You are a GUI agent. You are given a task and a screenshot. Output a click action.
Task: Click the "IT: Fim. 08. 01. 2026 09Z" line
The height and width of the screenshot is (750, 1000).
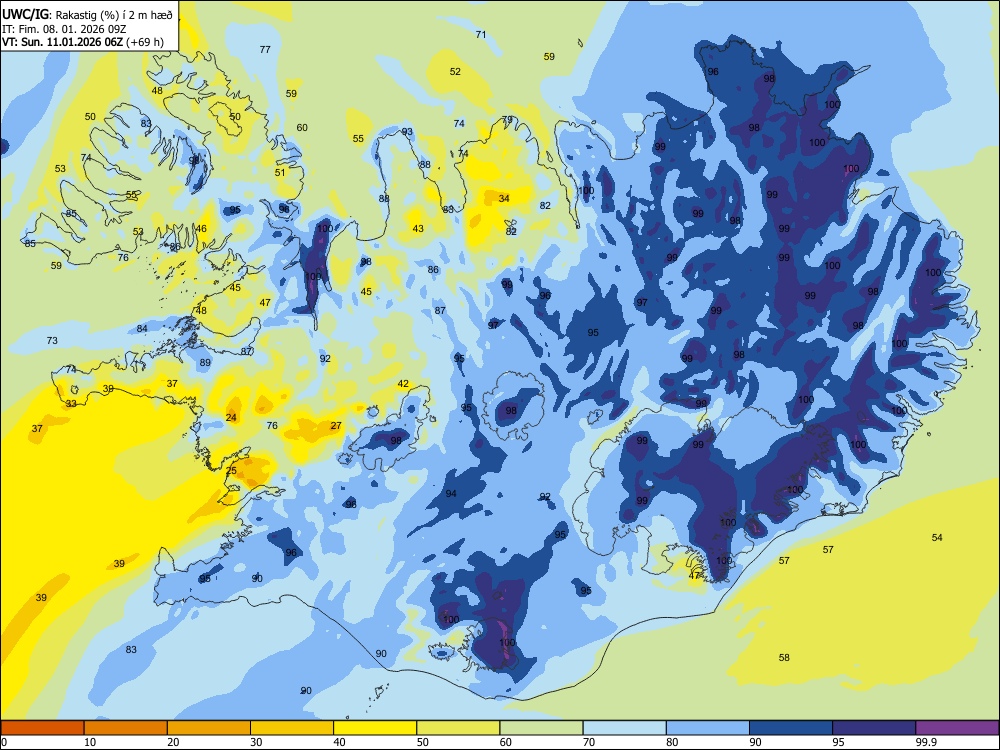click(x=66, y=29)
